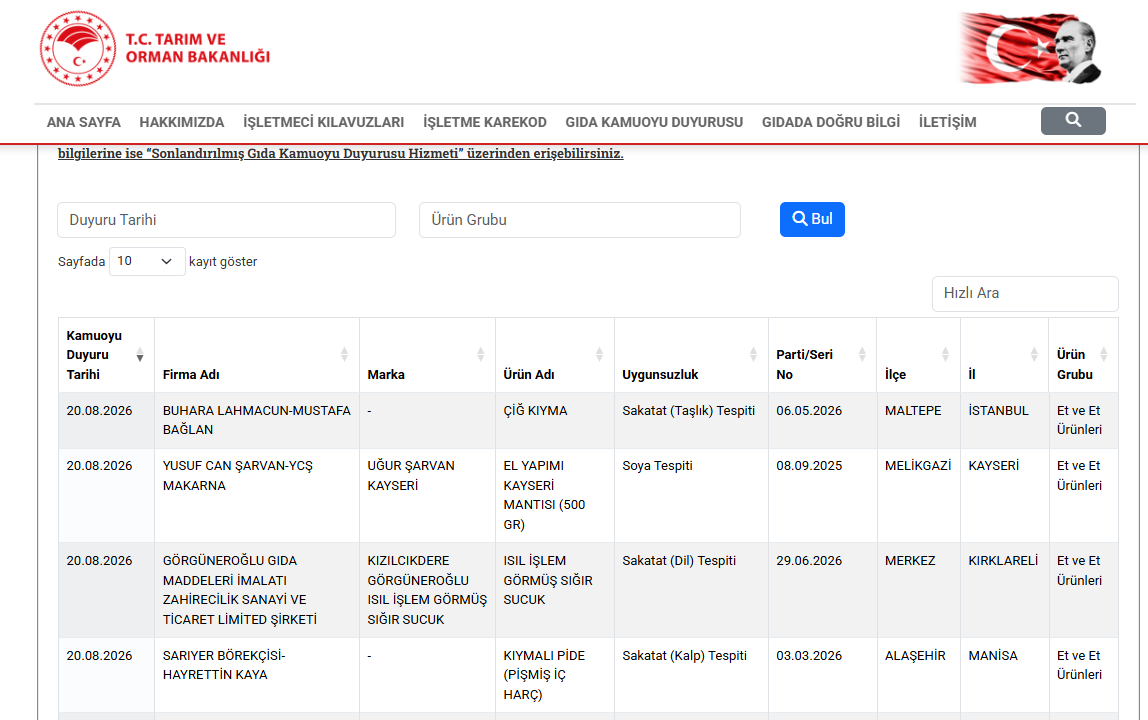Select district cell ALAŞEHİR
This screenshot has width=1148, height=720.
[918, 675]
